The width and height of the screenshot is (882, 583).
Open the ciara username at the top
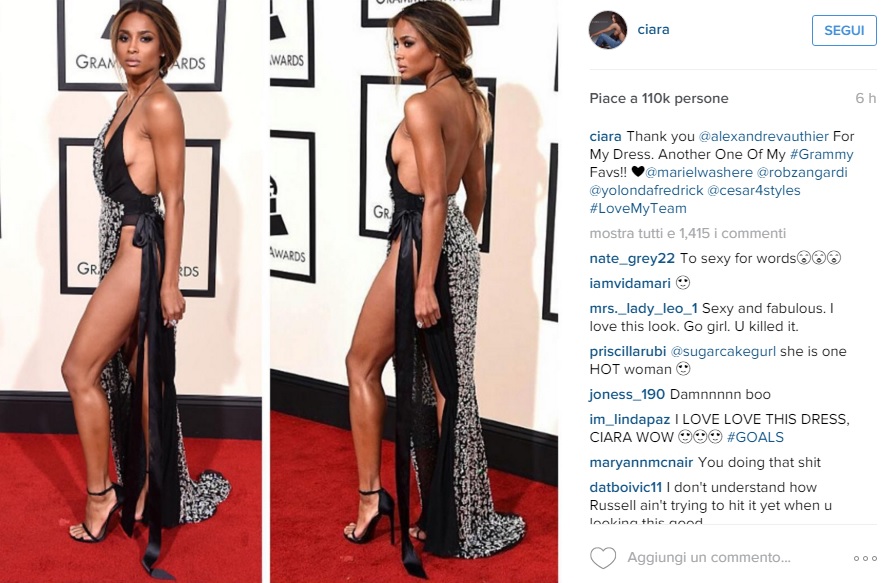coord(653,29)
